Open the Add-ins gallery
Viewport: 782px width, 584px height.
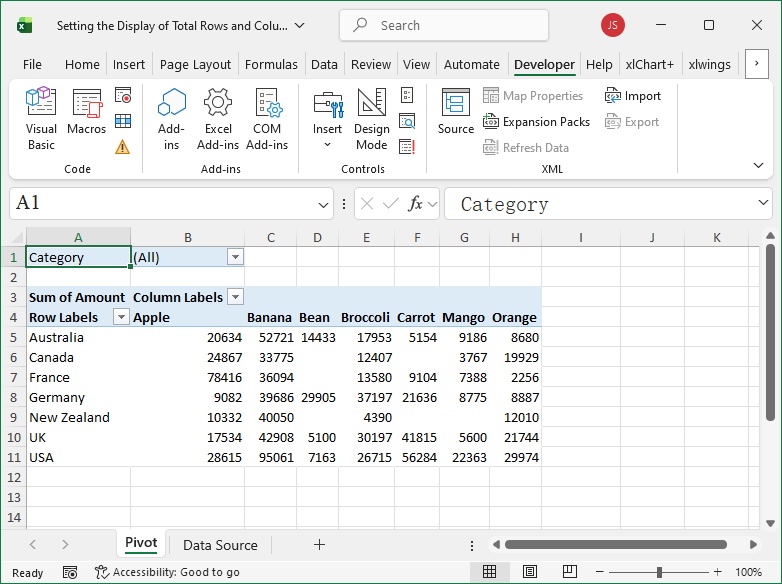[x=171, y=119]
